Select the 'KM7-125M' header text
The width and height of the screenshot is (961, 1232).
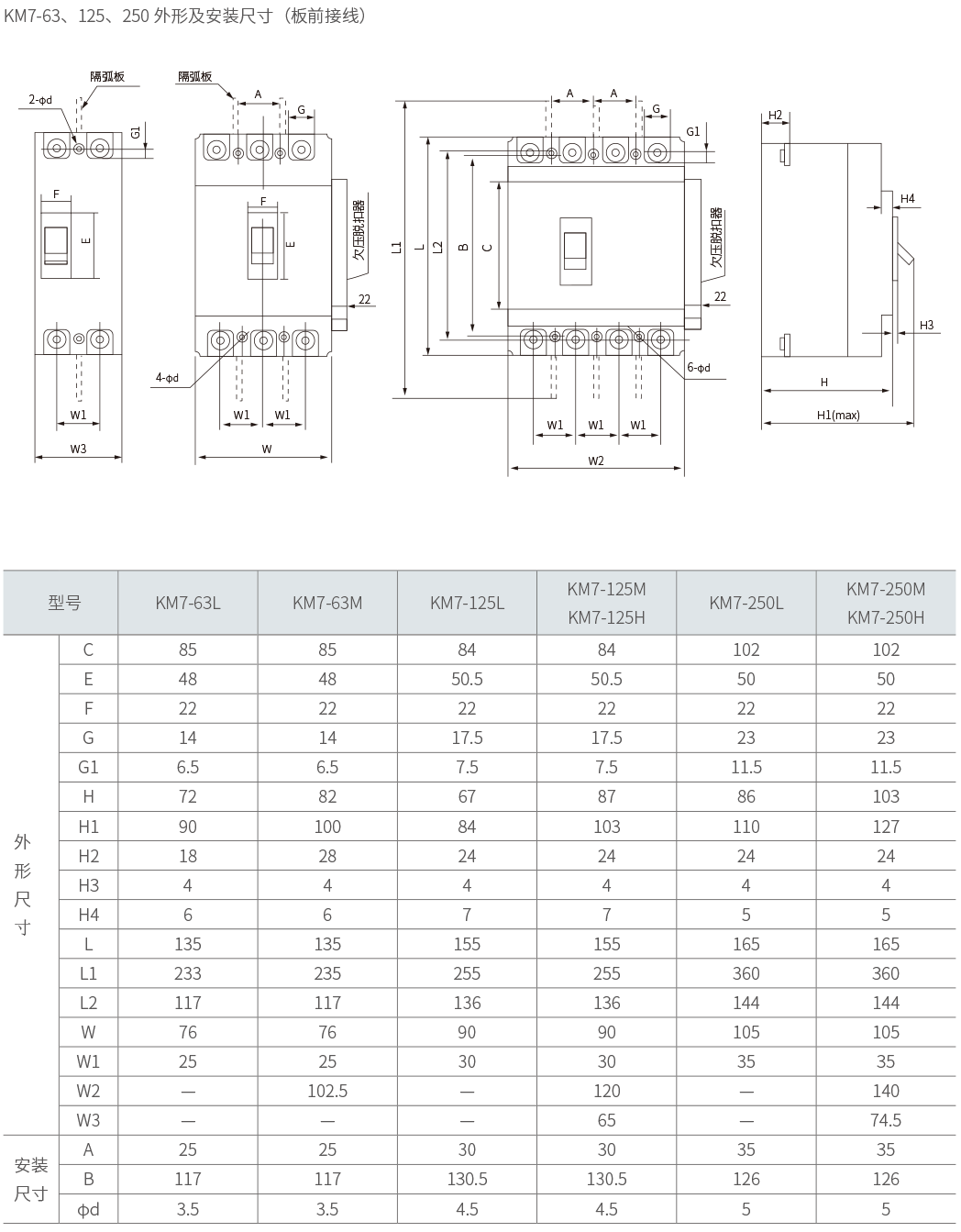coord(606,588)
